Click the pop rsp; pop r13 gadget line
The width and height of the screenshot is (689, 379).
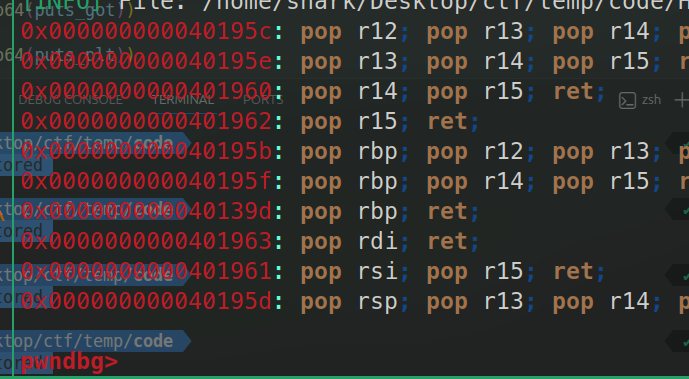pyautogui.click(x=355, y=301)
